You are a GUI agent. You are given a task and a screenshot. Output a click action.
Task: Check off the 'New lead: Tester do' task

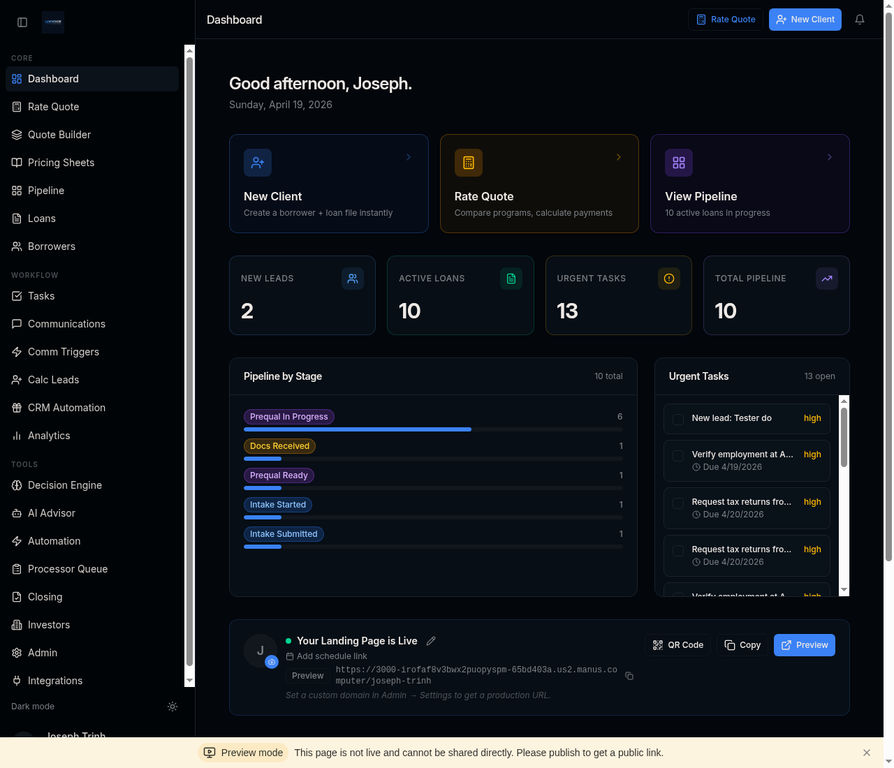click(679, 417)
